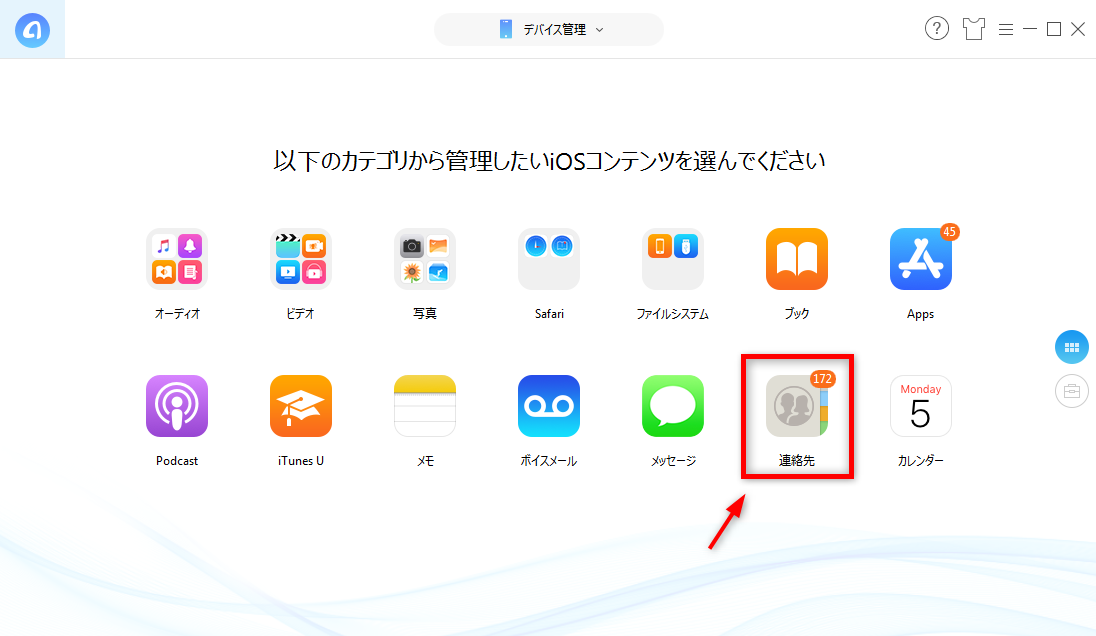Switch to category grid view button
This screenshot has height=636, width=1096.
pyautogui.click(x=1072, y=347)
